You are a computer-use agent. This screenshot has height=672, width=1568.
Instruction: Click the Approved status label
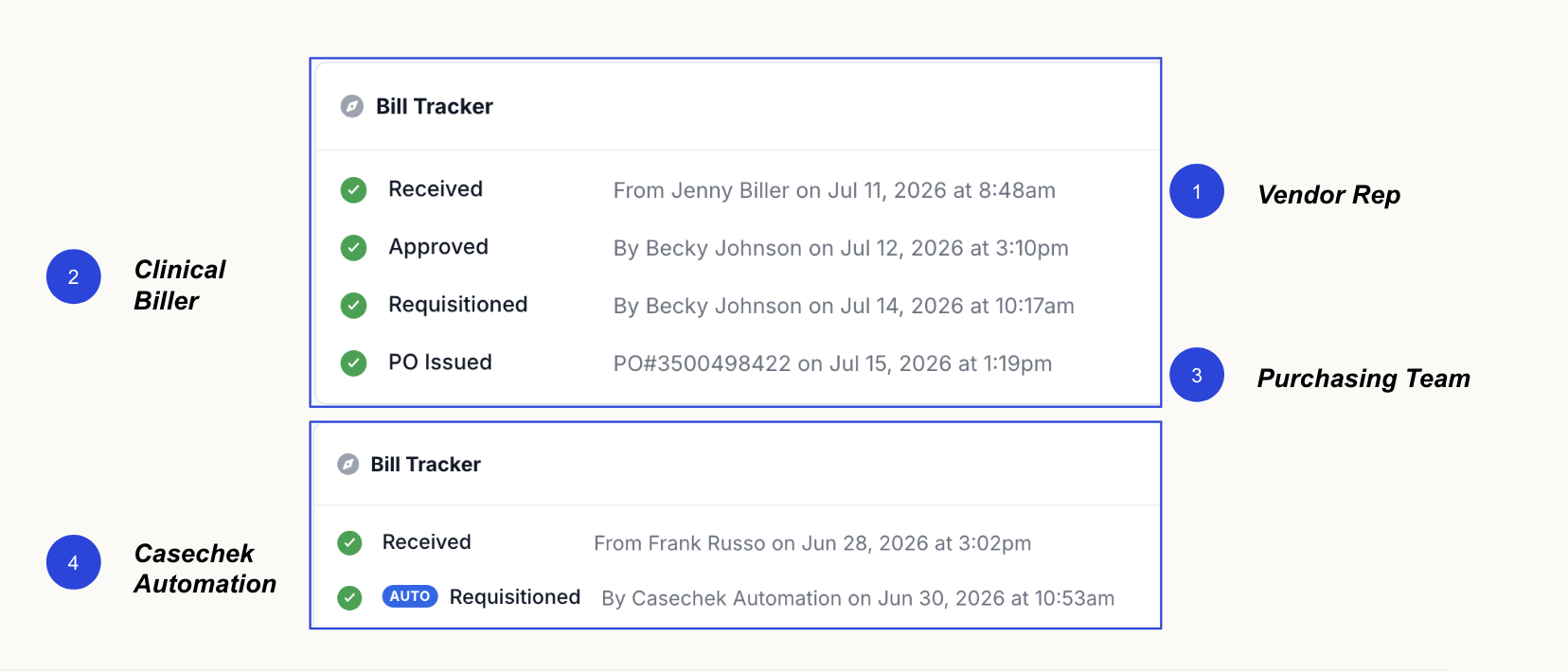pos(438,247)
